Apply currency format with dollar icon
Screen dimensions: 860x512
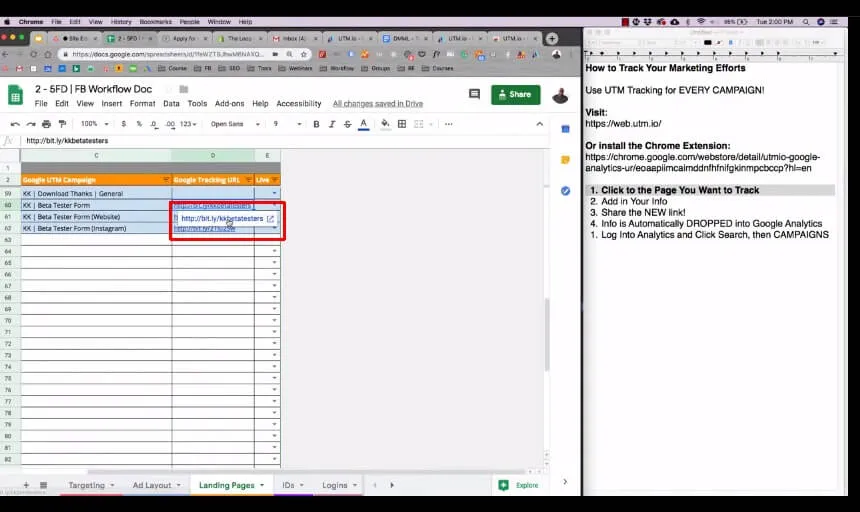(123, 124)
